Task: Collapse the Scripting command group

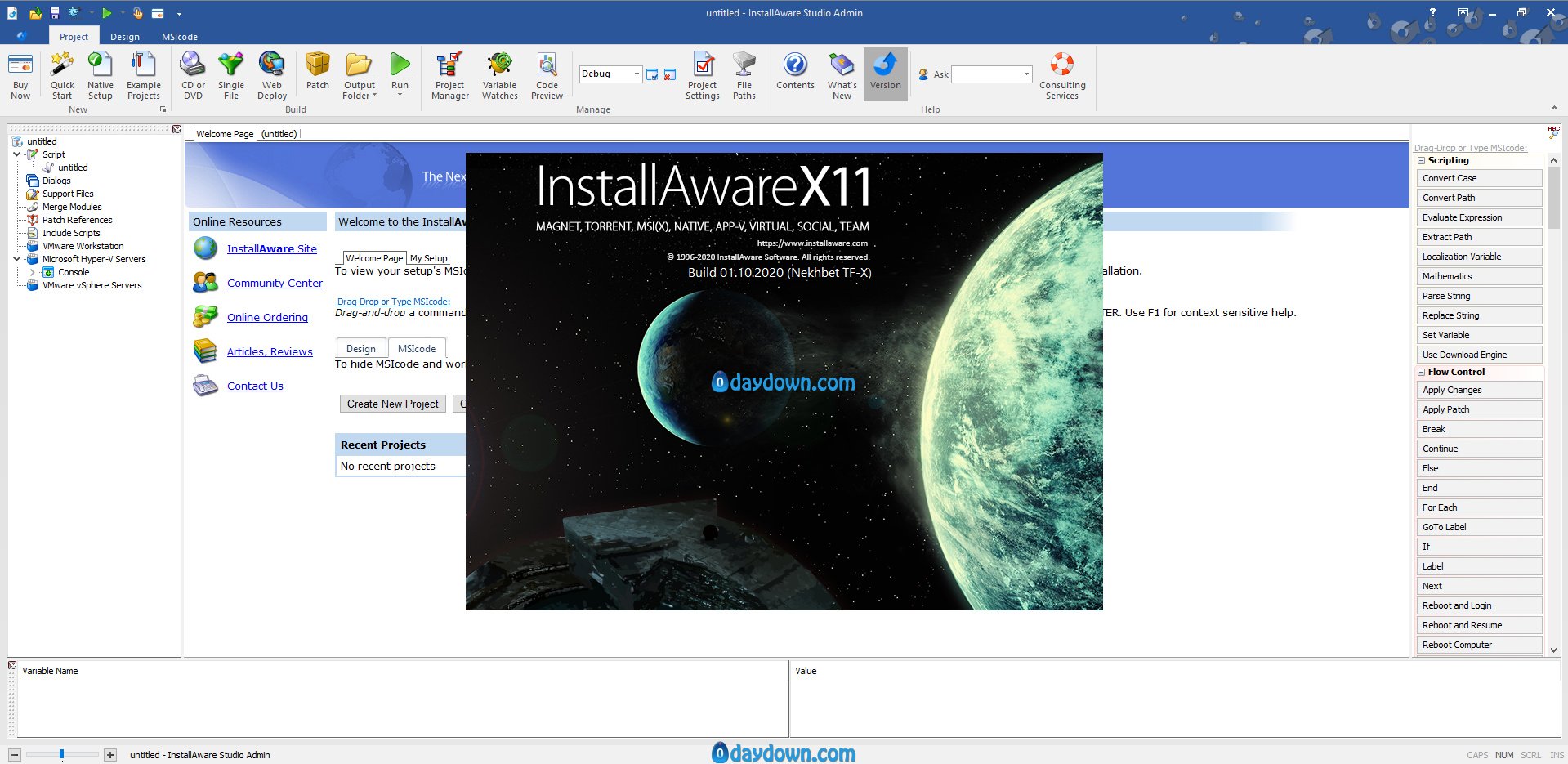Action: click(1422, 161)
